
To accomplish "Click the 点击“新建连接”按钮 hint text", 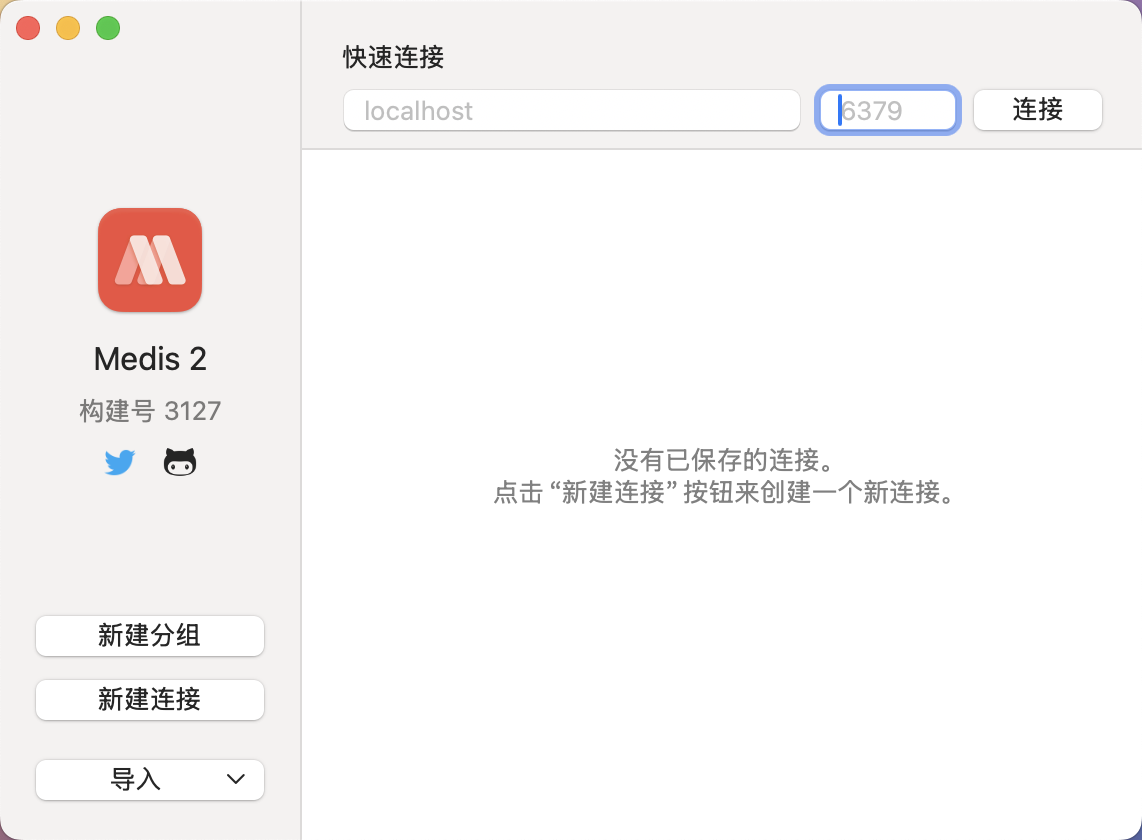I will point(723,493).
